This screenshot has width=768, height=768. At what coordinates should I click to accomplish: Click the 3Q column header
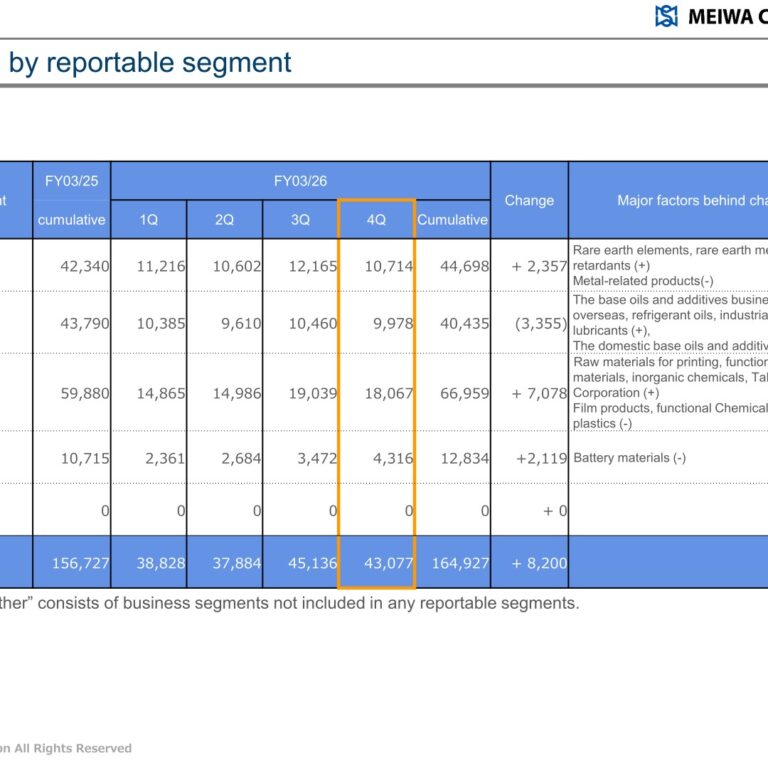[x=300, y=219]
